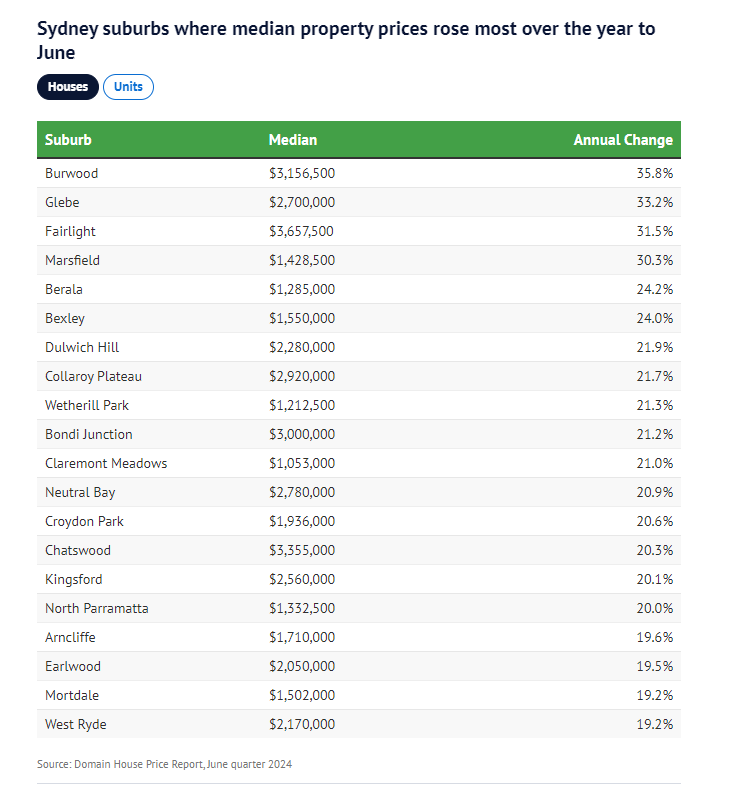Select the Marsfield table row
751x797 pixels.
358,260
